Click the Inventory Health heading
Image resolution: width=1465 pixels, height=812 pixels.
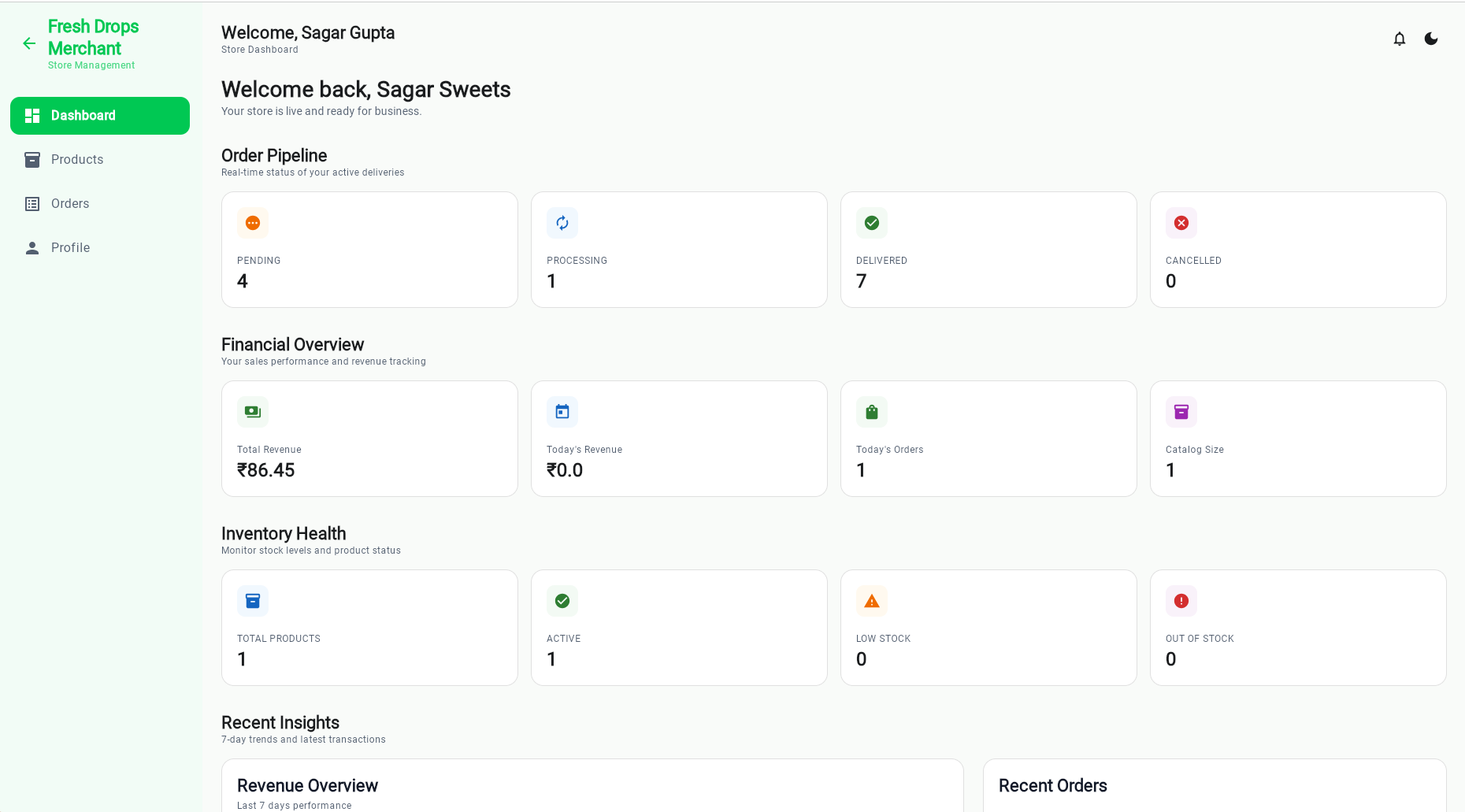[284, 534]
